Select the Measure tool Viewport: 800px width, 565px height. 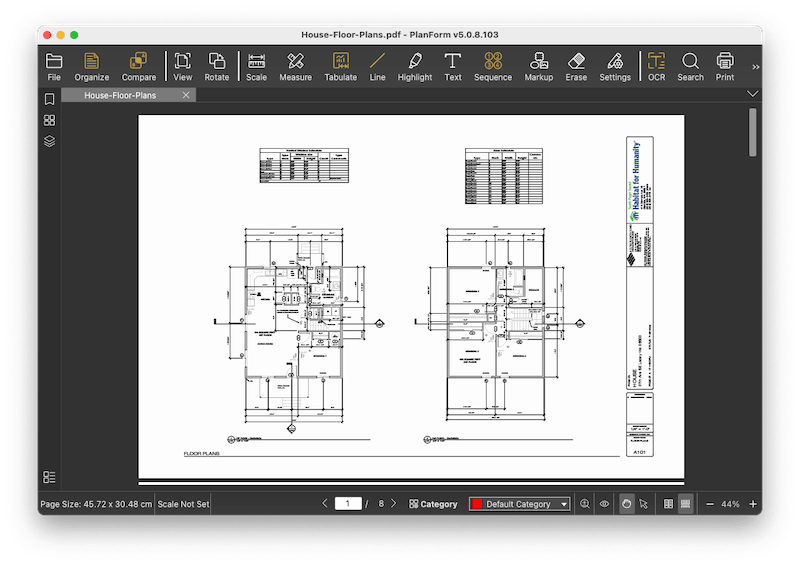295,67
